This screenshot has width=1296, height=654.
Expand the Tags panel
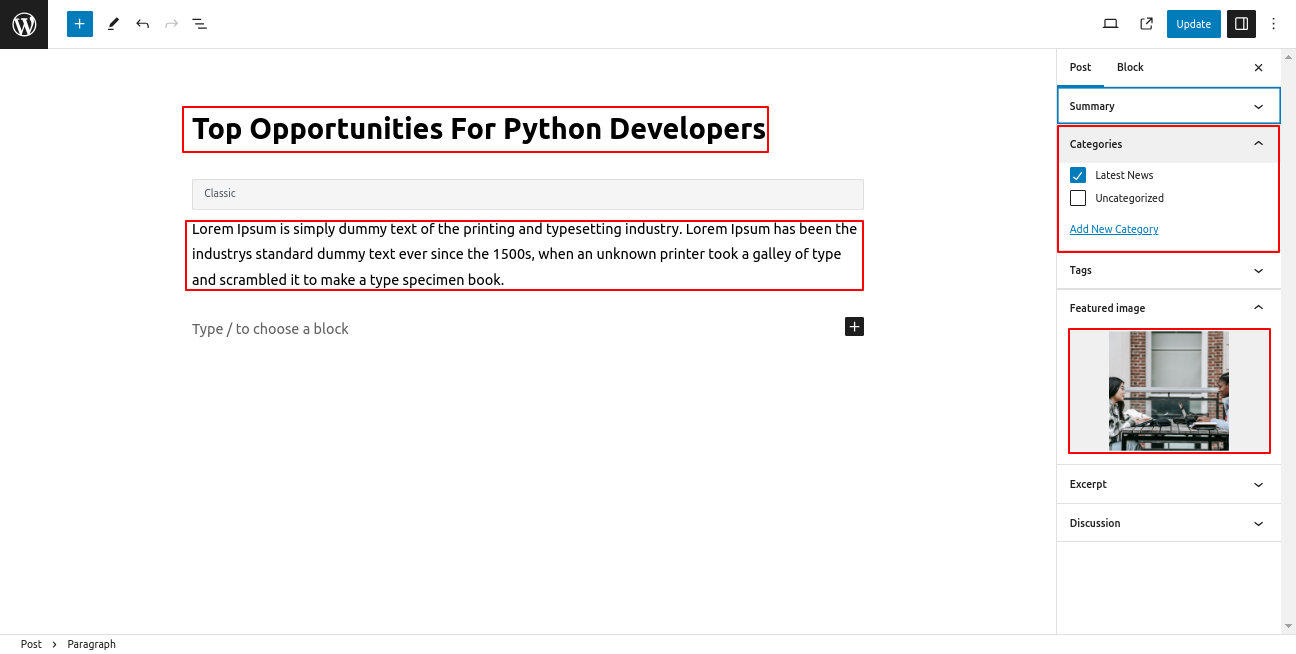click(1168, 270)
